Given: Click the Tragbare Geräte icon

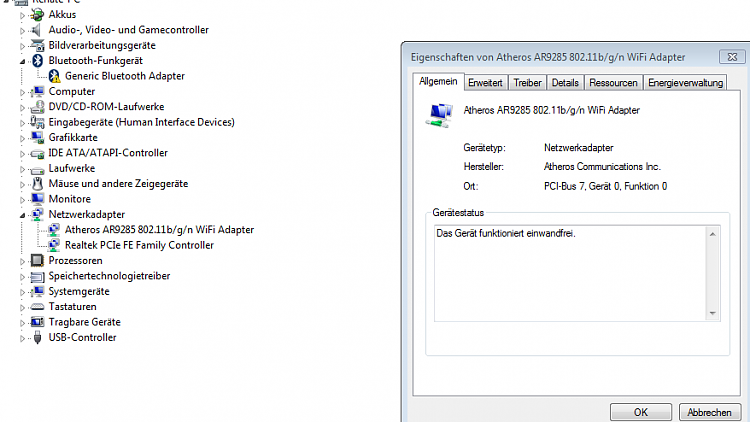Looking at the screenshot, I should point(37,322).
